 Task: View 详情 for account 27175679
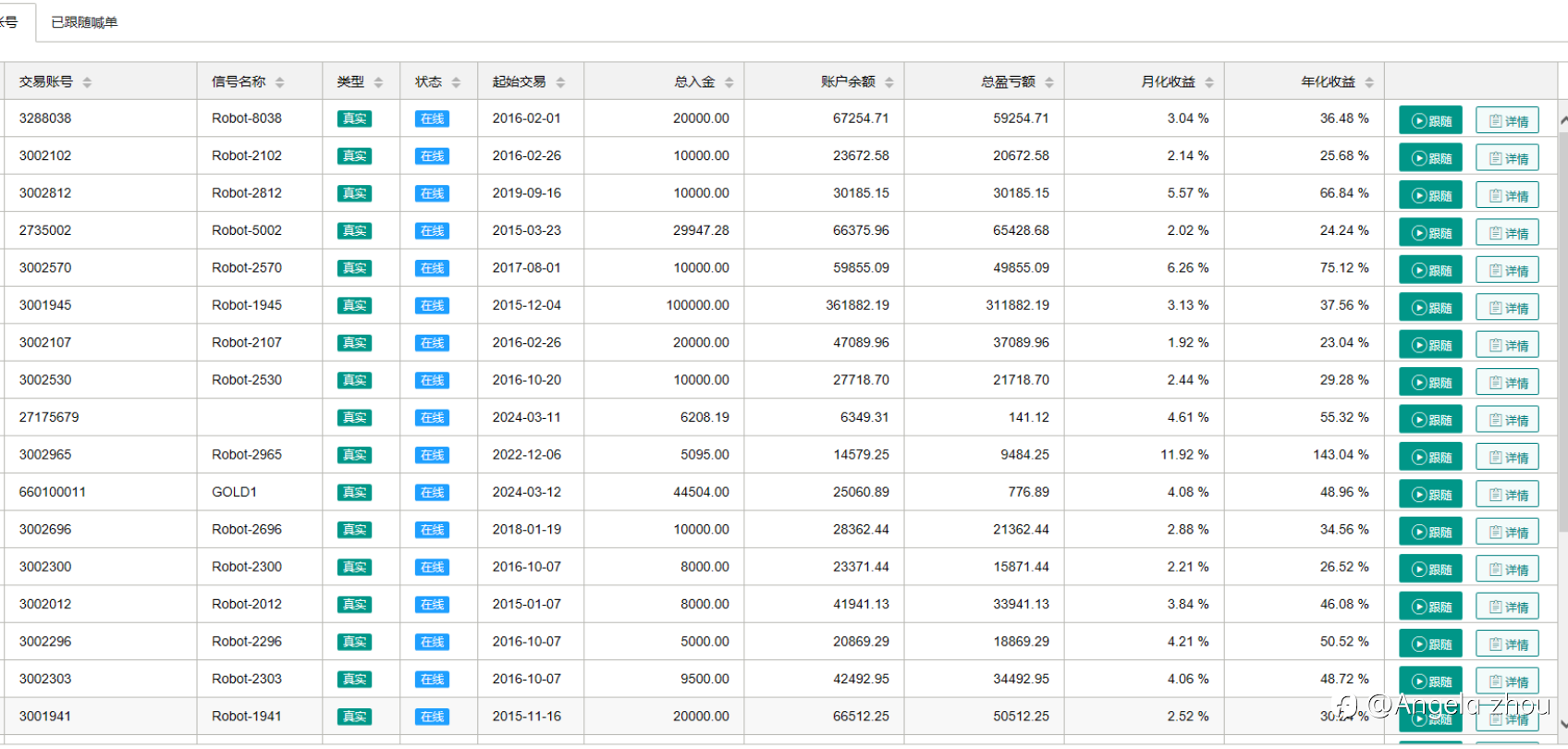pos(1507,420)
